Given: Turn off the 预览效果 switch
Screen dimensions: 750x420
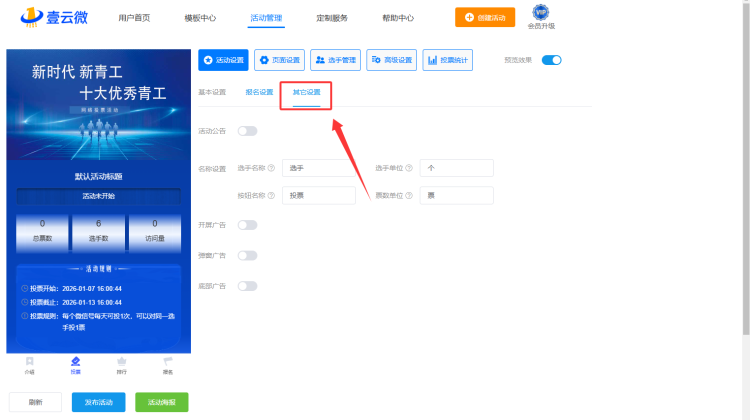Looking at the screenshot, I should click(551, 60).
